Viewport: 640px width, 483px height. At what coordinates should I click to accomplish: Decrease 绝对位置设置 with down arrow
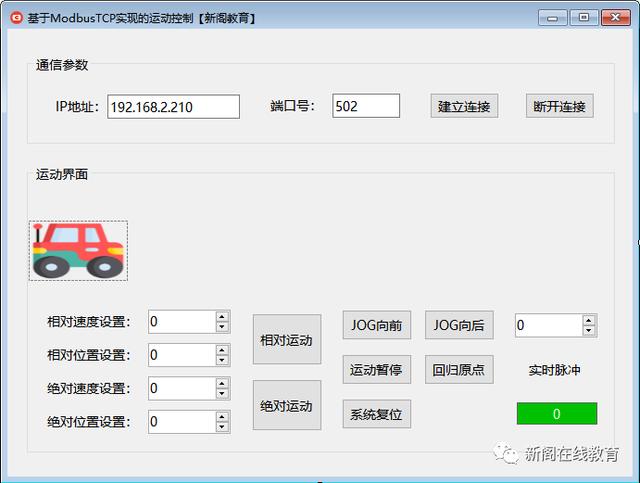222,428
